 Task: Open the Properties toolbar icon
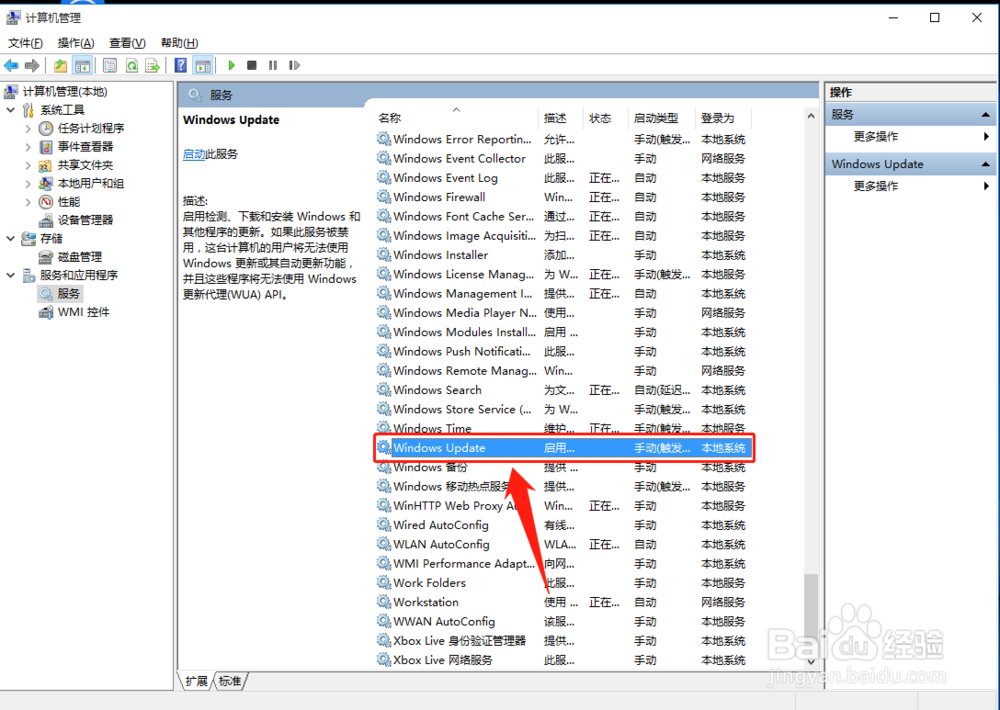[x=110, y=65]
